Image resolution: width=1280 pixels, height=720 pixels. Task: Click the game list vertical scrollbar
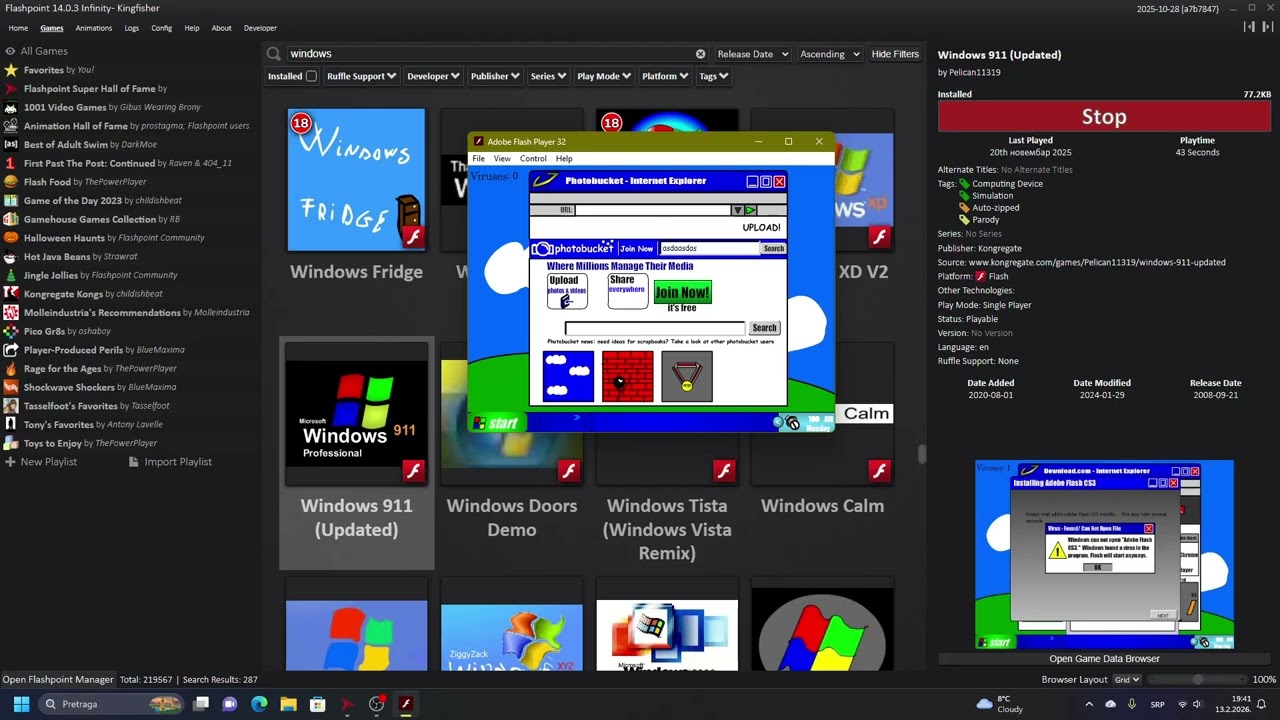tap(921, 454)
